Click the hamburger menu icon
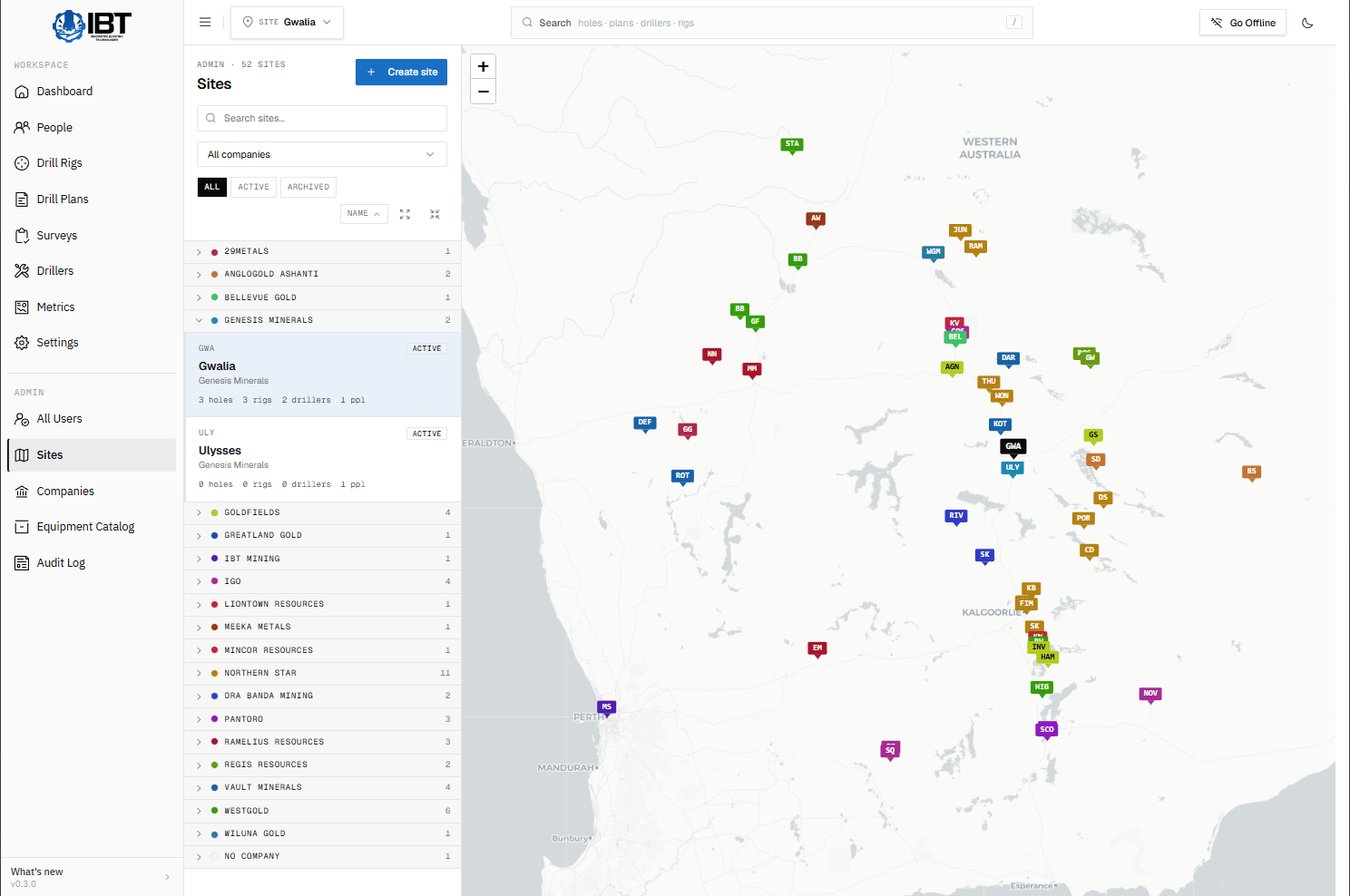Viewport: 1350px width, 896px height. pos(205,22)
